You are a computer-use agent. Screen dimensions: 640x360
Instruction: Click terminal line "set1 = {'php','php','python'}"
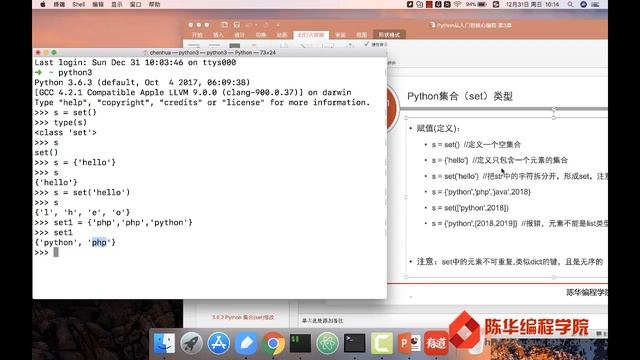pyautogui.click(x=123, y=222)
